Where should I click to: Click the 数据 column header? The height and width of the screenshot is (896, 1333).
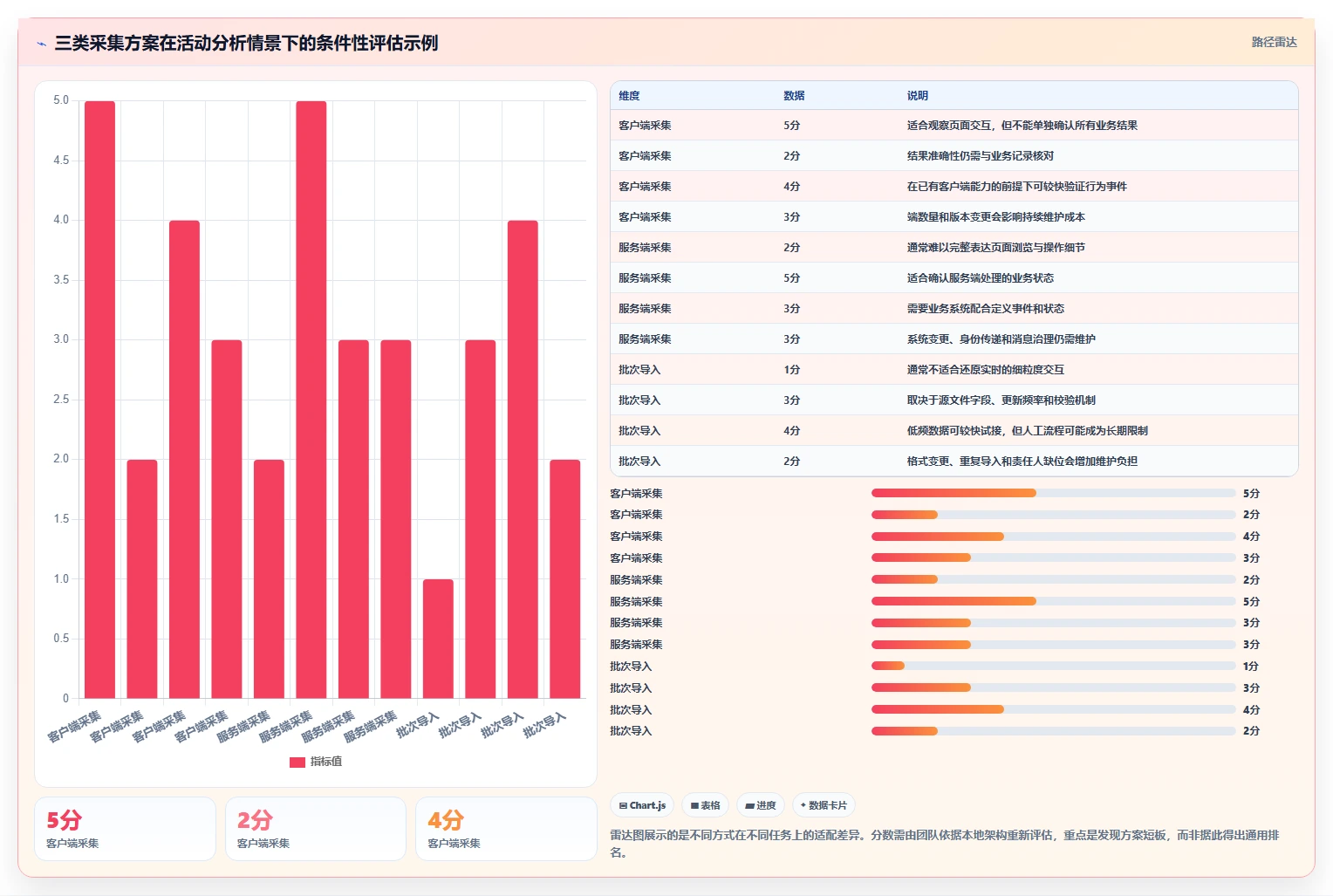tap(794, 96)
